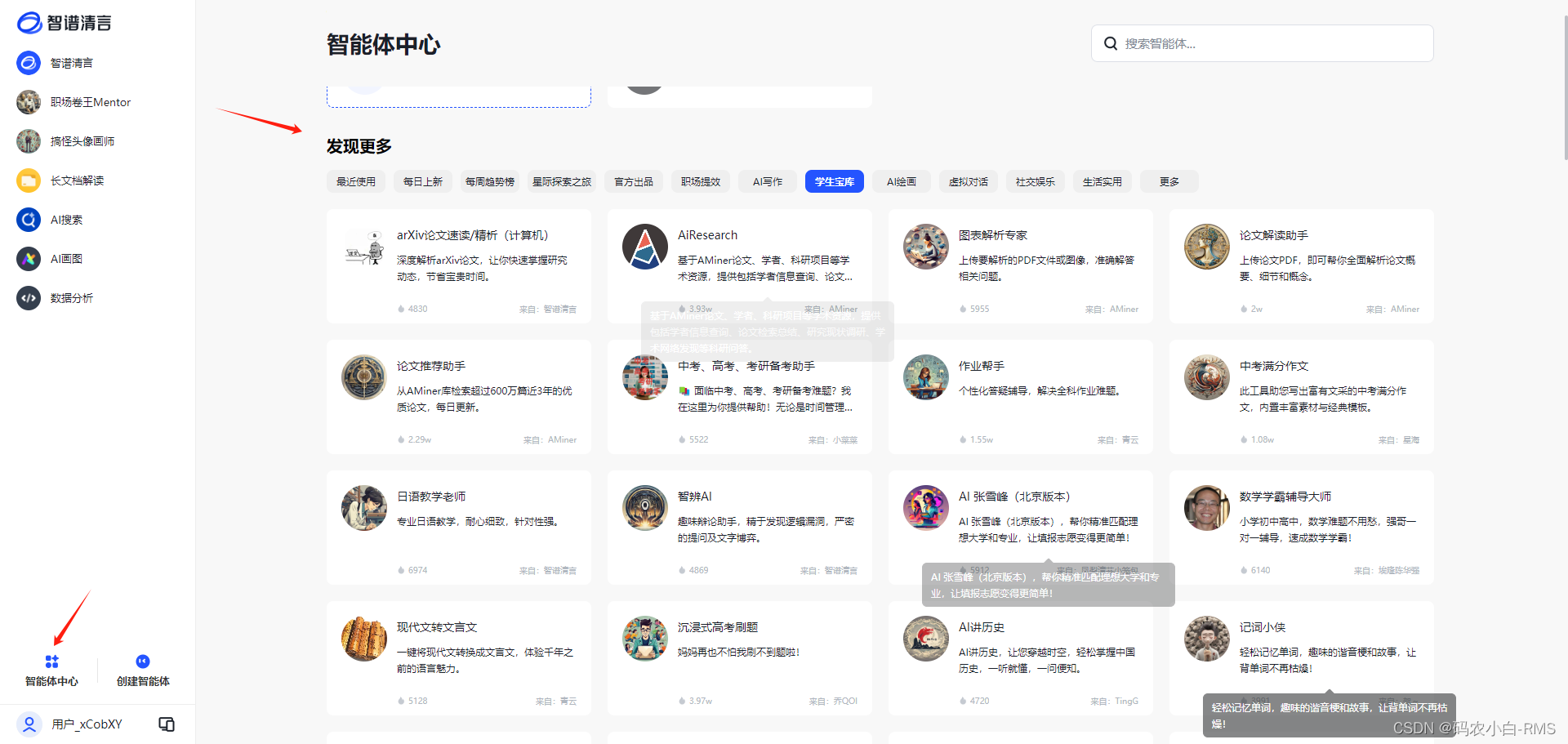Open arXiv论文速读/精析 card title

click(x=473, y=235)
